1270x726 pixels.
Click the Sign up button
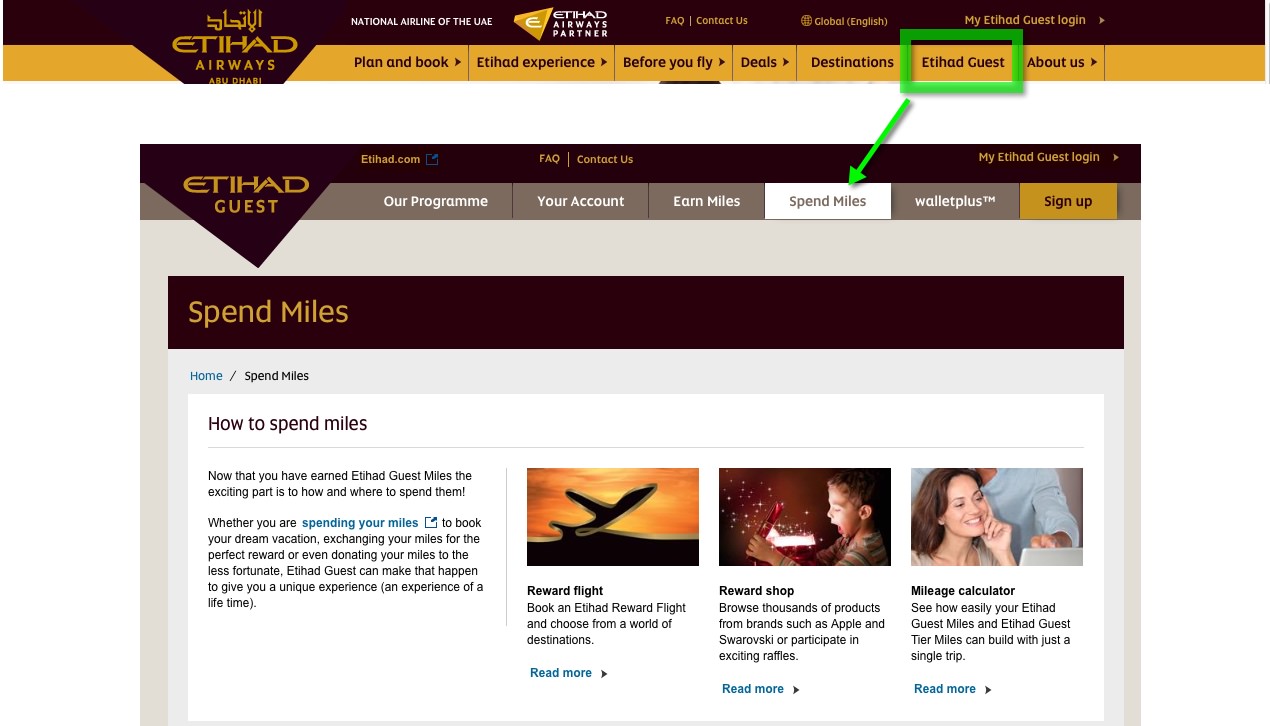pos(1068,201)
